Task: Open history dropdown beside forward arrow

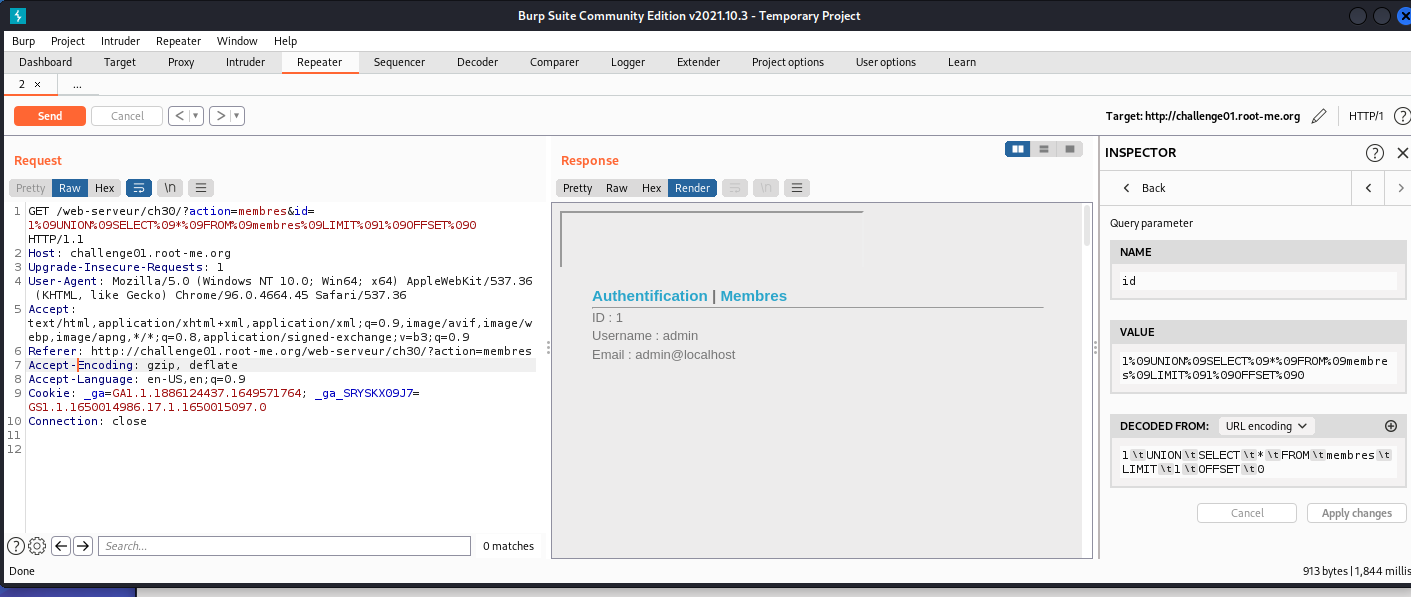Action: 237,116
